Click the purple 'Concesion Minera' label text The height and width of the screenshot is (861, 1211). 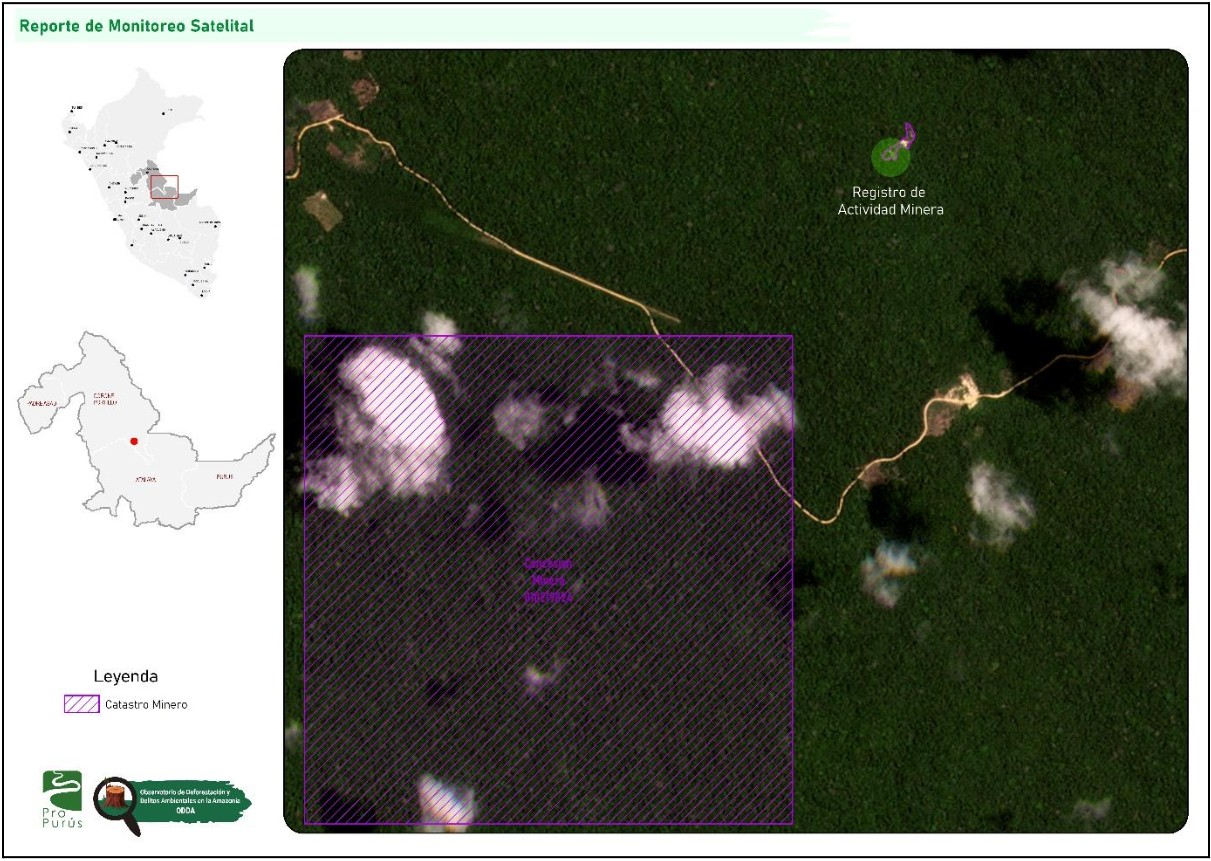pyautogui.click(x=548, y=580)
